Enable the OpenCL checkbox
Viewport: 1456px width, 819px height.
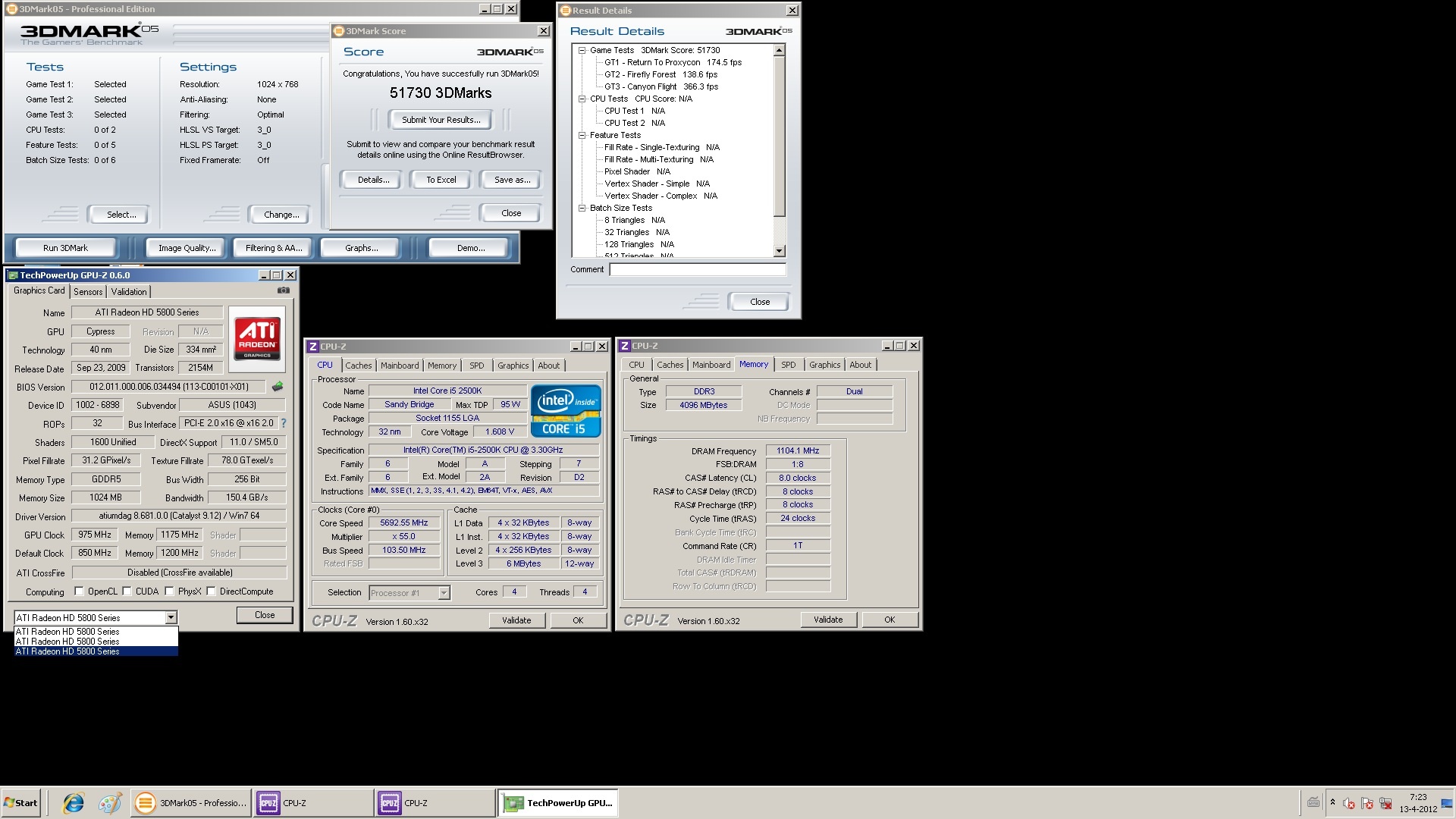pos(79,591)
